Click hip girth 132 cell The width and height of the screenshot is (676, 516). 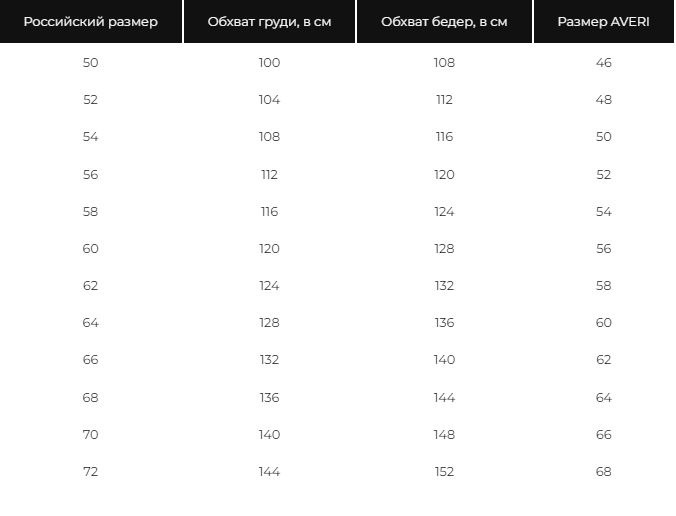pos(444,286)
